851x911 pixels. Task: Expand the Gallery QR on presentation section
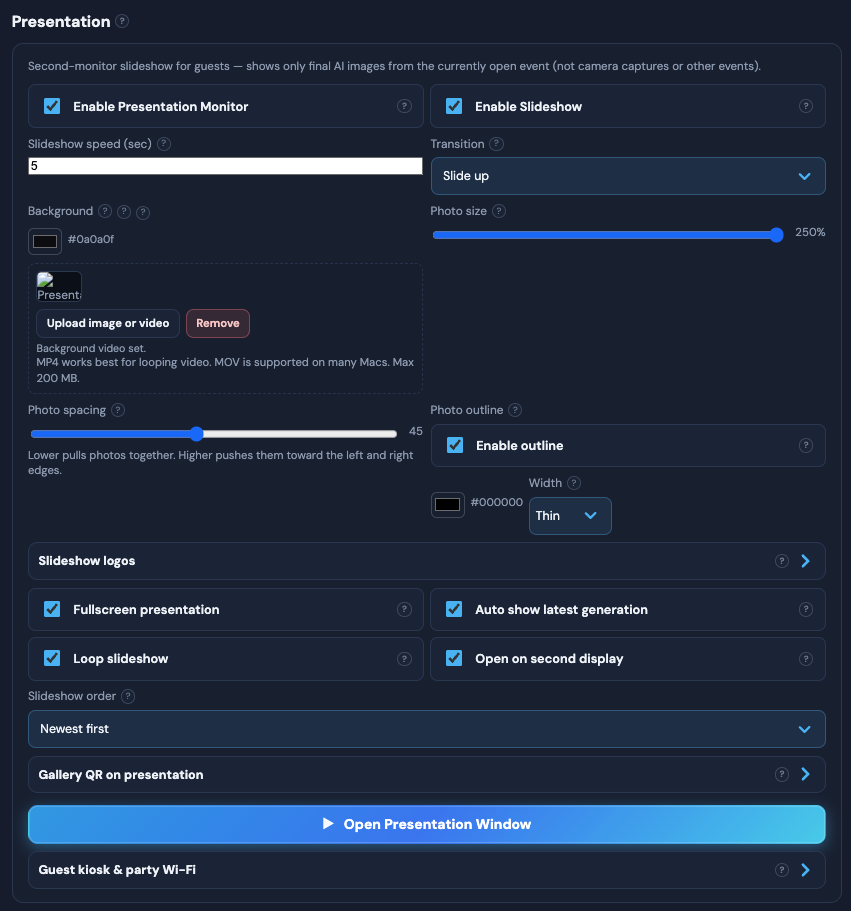427,774
